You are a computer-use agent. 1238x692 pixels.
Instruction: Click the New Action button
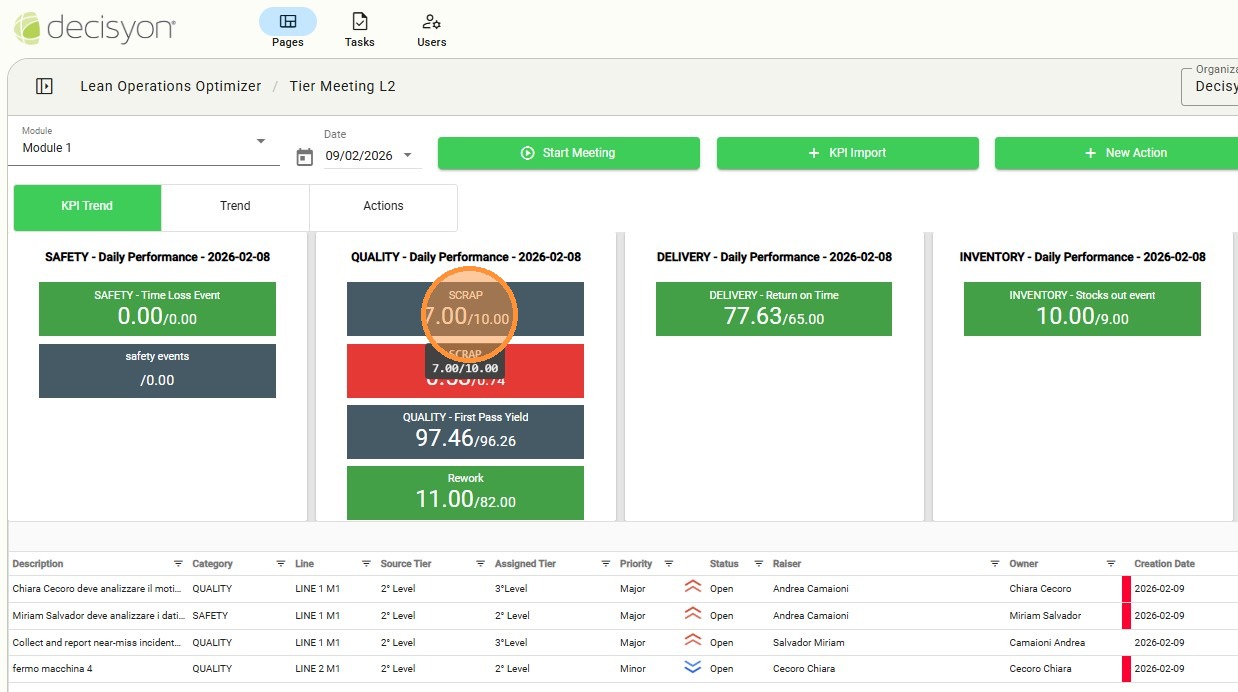point(1125,153)
